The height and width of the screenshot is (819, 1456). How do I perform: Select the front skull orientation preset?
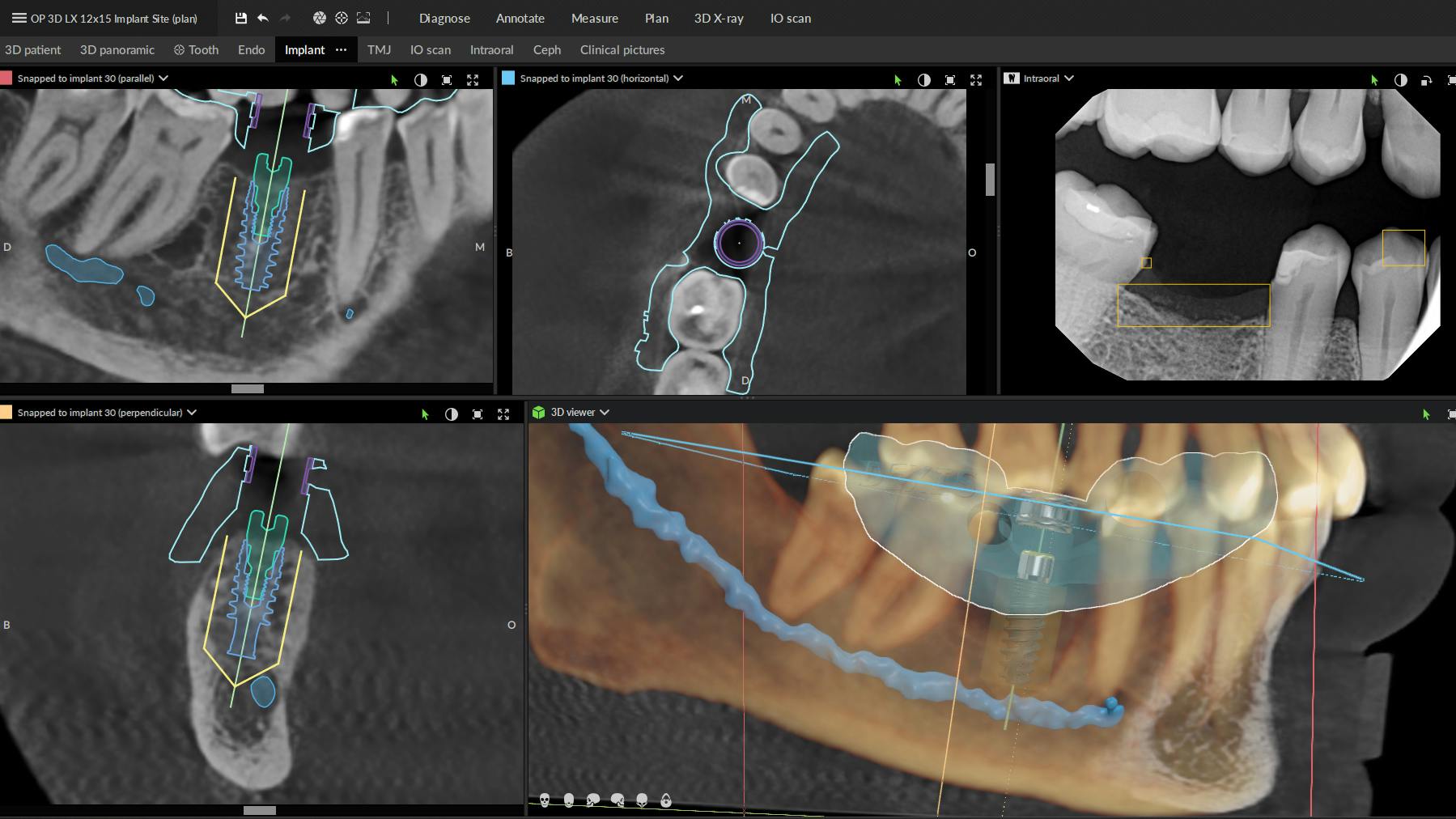pyautogui.click(x=545, y=800)
